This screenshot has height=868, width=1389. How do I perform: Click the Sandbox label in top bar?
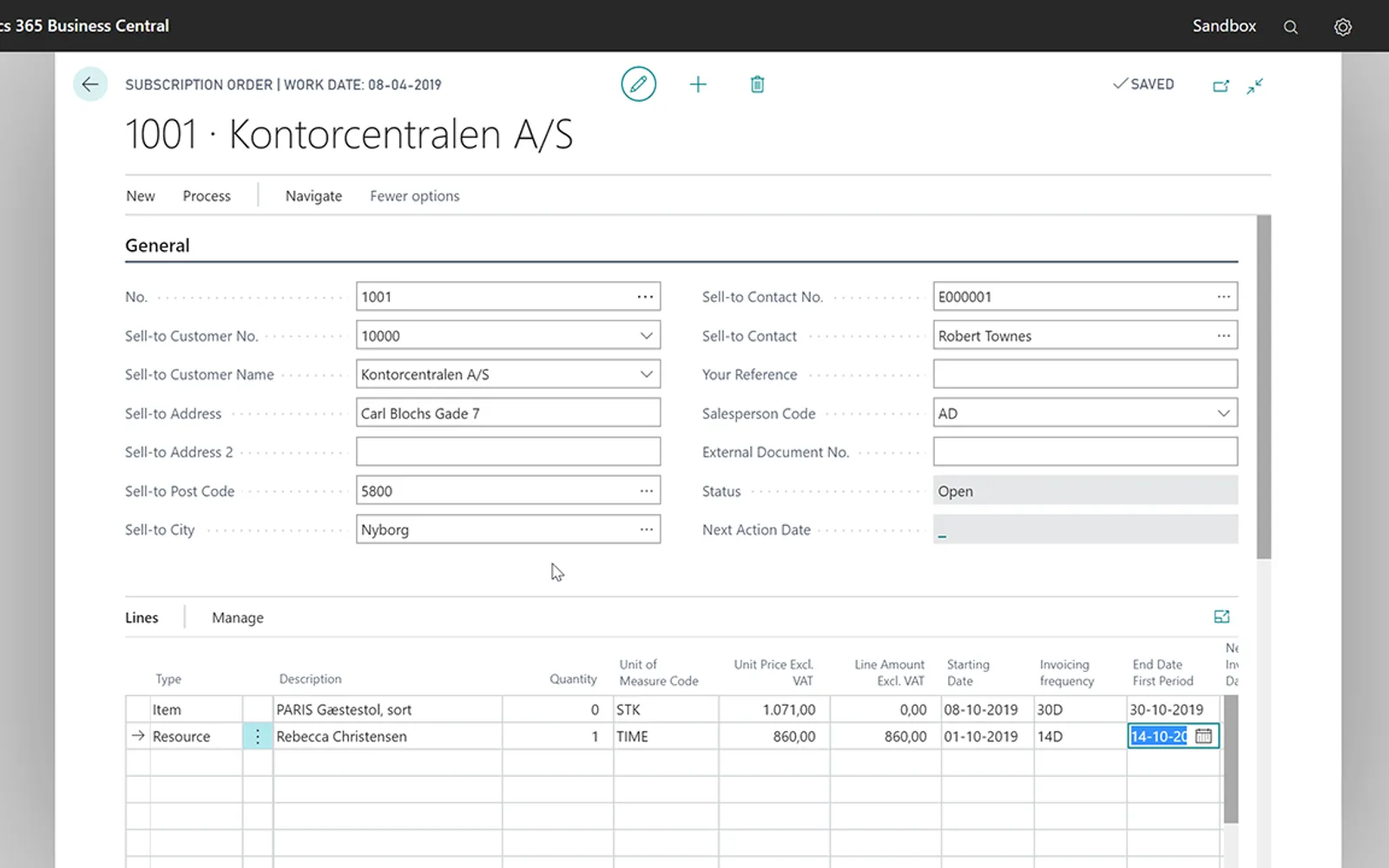(1224, 26)
